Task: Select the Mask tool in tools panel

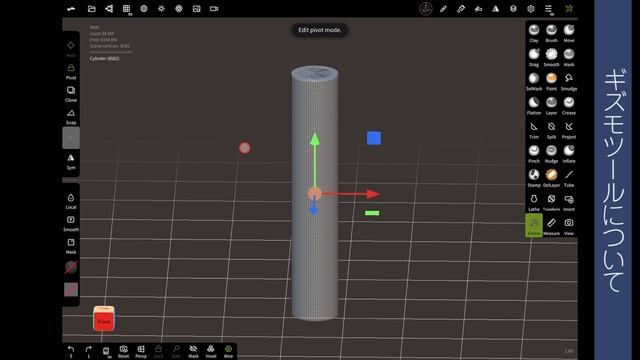Action: coord(569,57)
